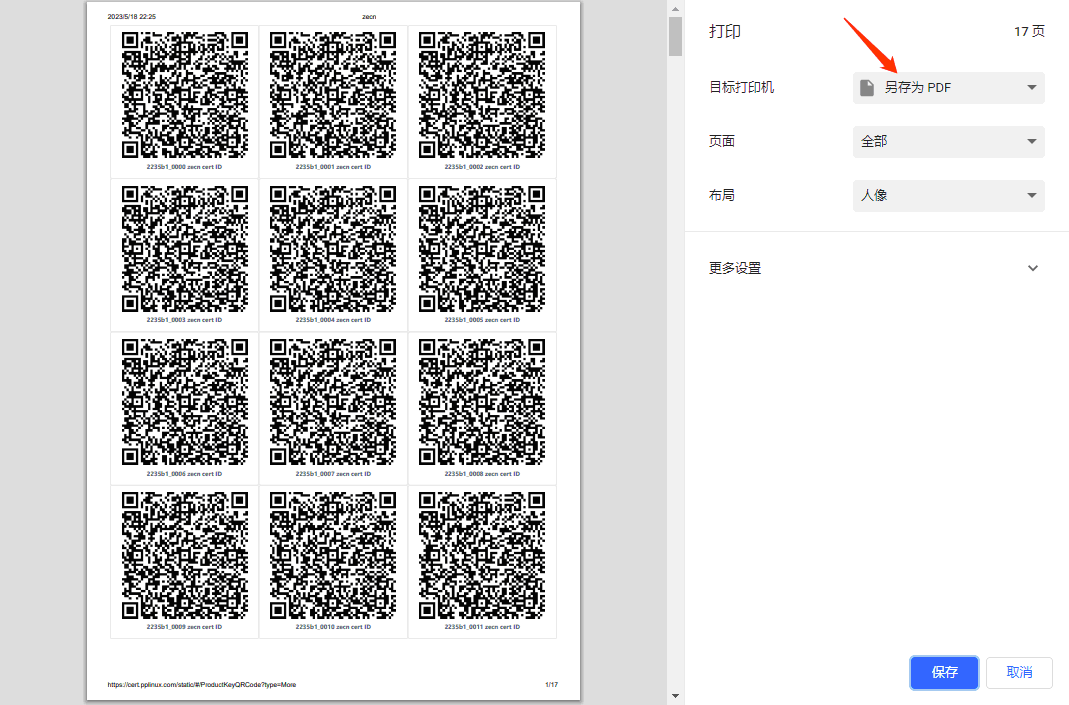The height and width of the screenshot is (705, 1069).
Task: Click QR code labeled 2235b1_0006
Action: (x=184, y=401)
